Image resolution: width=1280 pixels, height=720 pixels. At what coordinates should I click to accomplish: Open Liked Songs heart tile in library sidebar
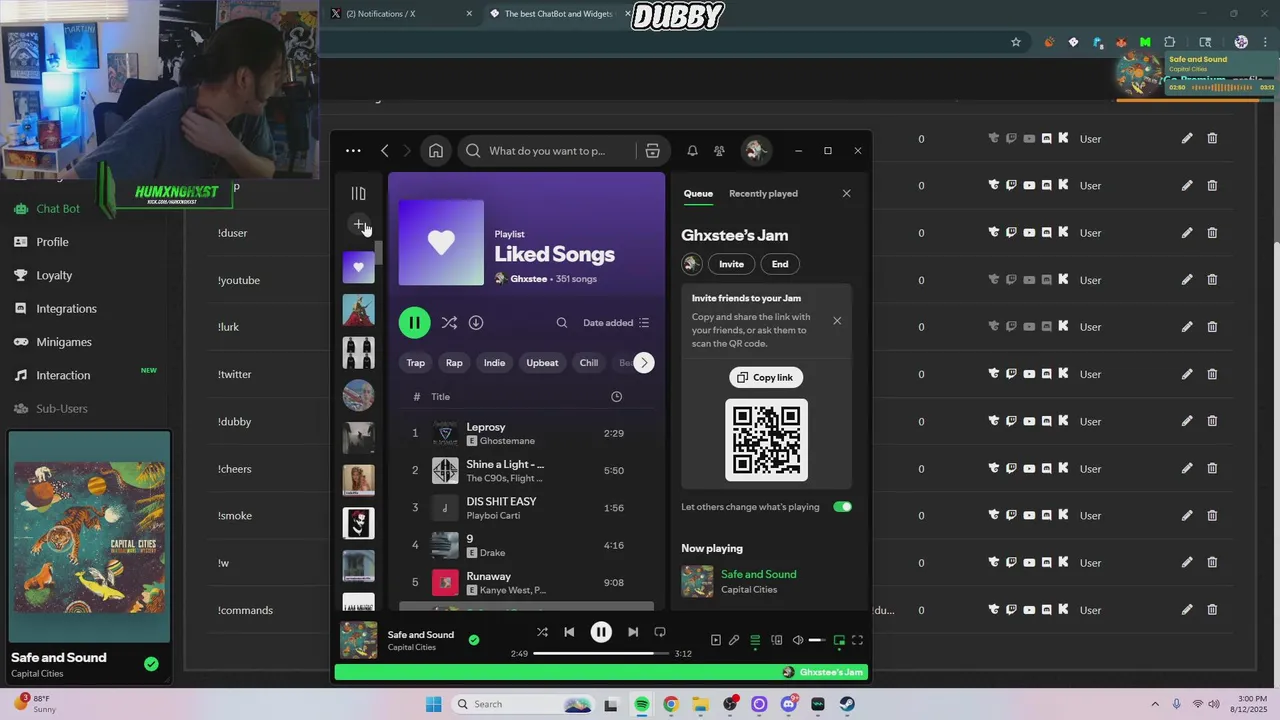(x=359, y=267)
